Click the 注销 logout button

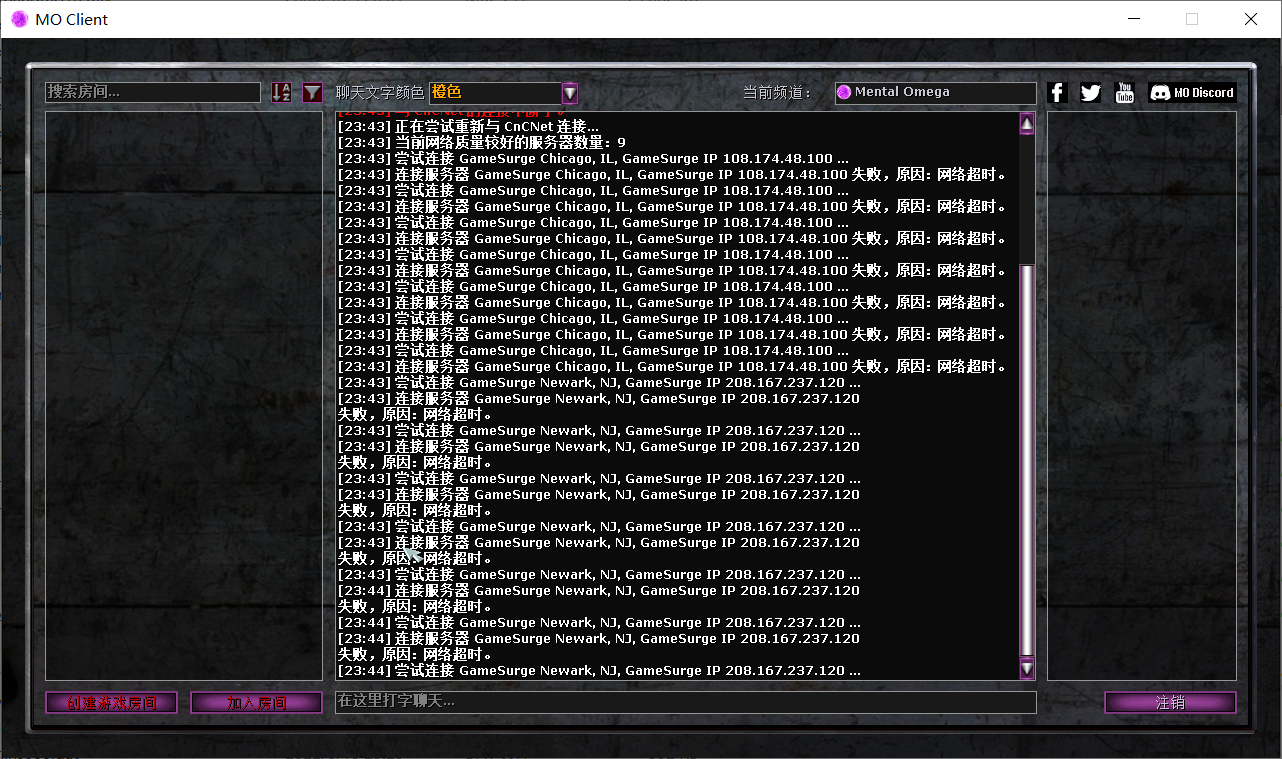coord(1170,703)
